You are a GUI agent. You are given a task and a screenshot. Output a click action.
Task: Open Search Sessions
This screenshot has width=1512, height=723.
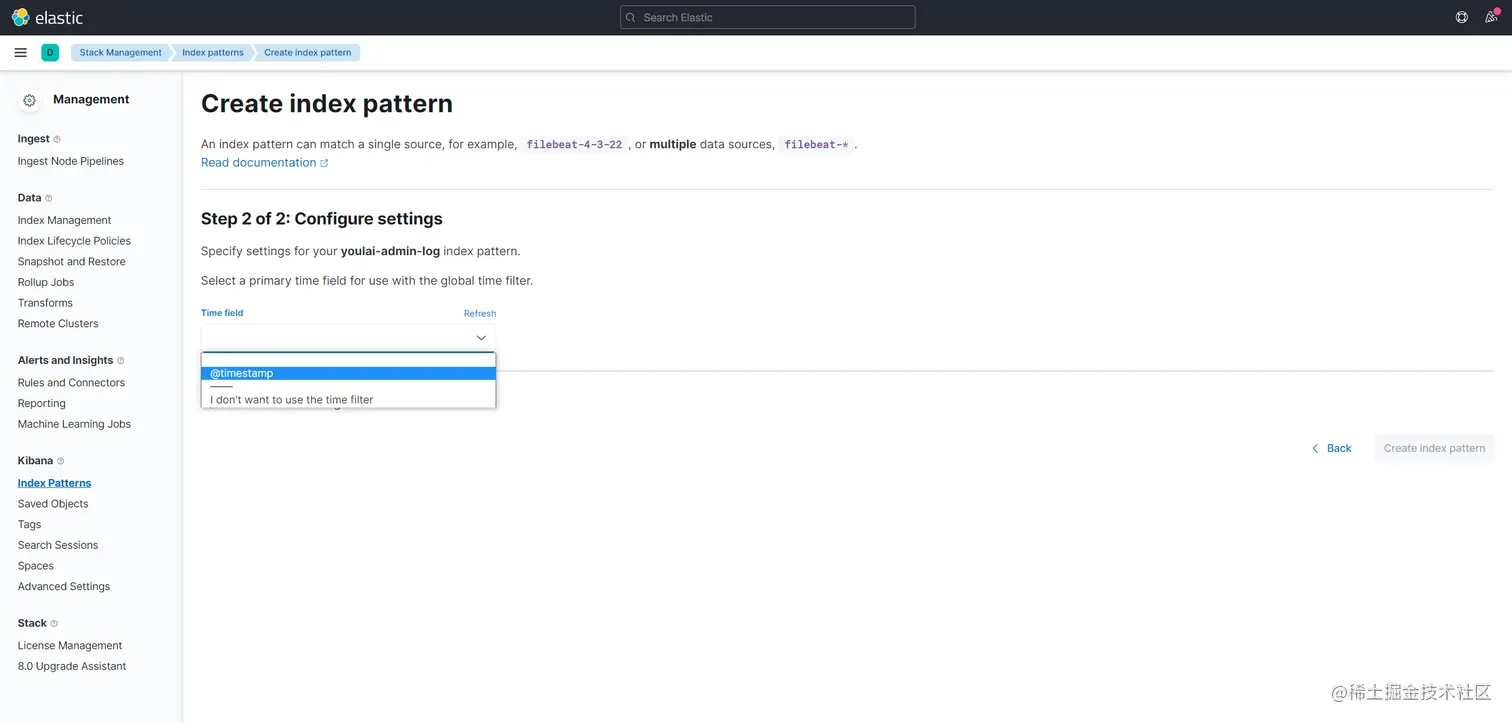pyautogui.click(x=58, y=545)
